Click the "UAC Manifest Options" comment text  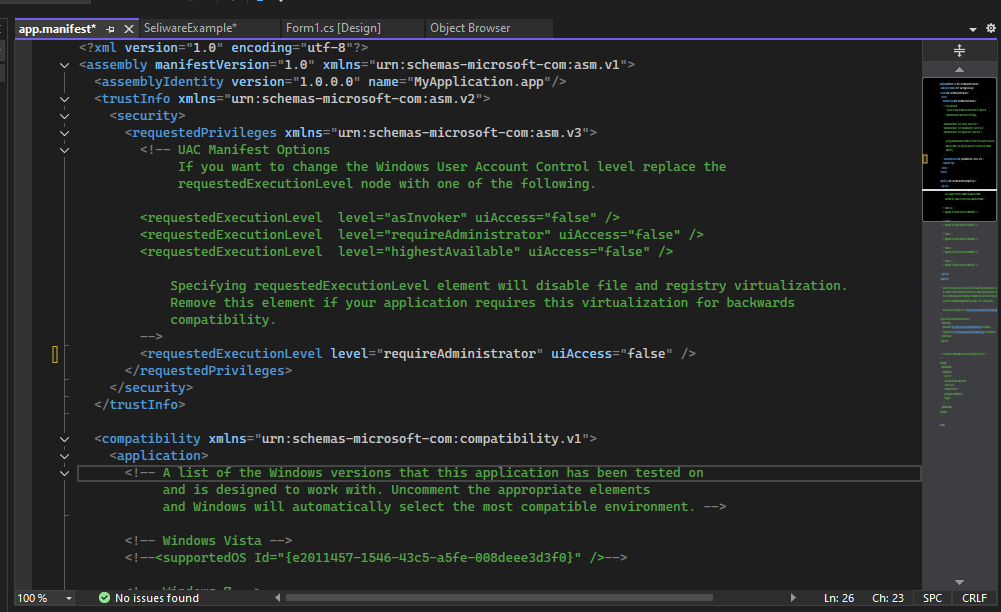point(253,150)
